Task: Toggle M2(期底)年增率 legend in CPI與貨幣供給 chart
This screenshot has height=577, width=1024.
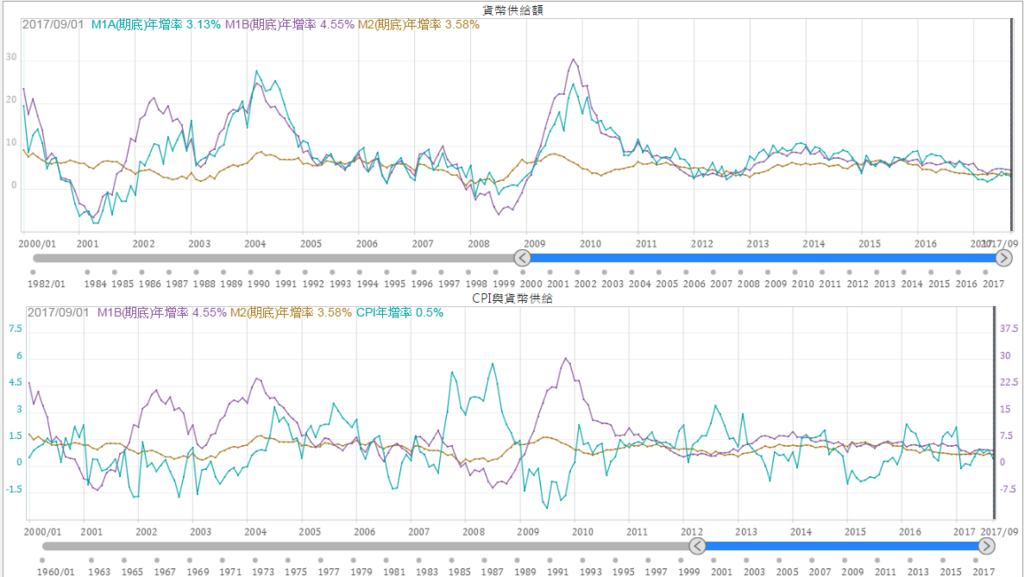Action: pos(291,313)
